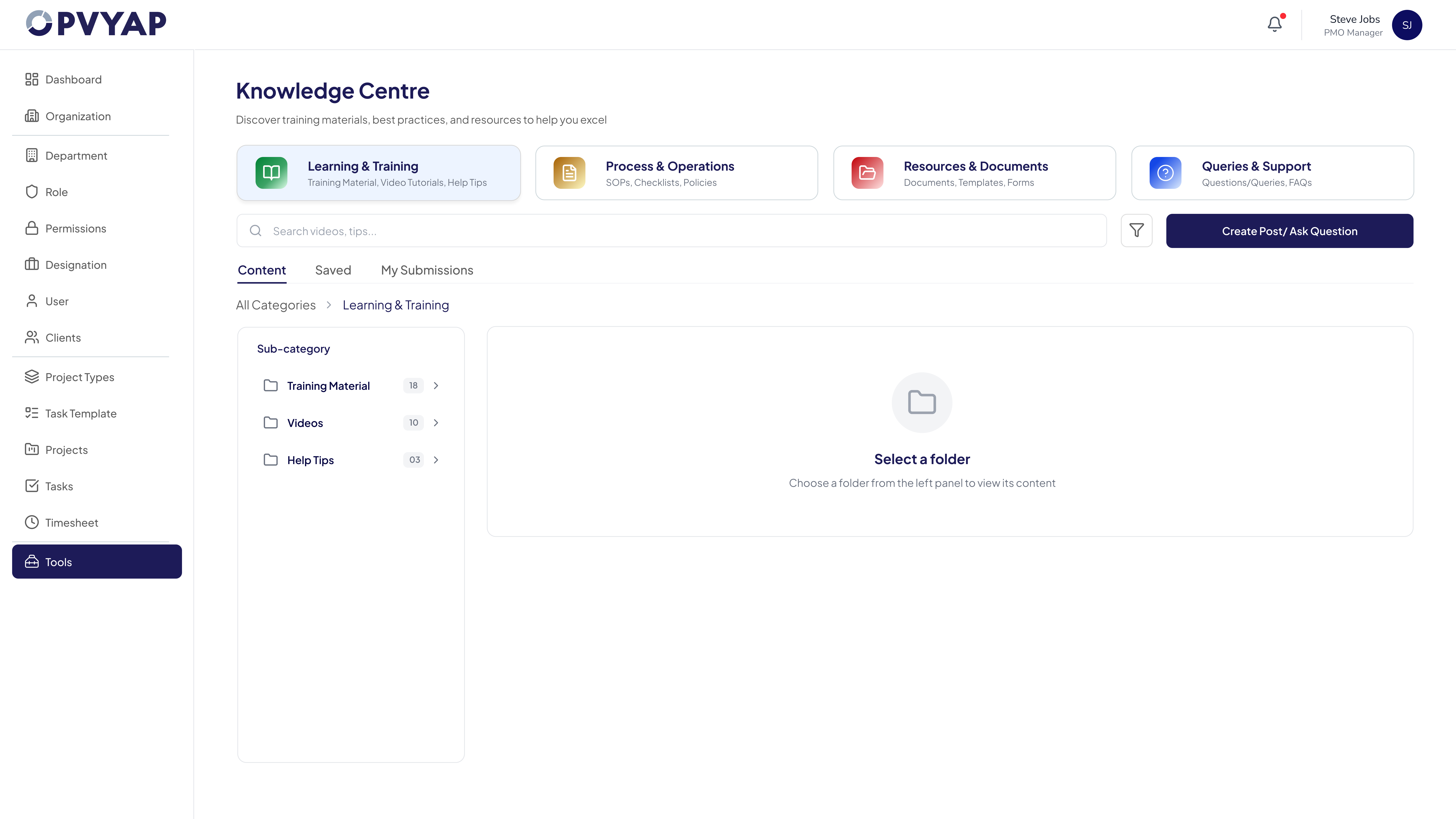
Task: Click "Training Material" folder name
Action: click(328, 386)
